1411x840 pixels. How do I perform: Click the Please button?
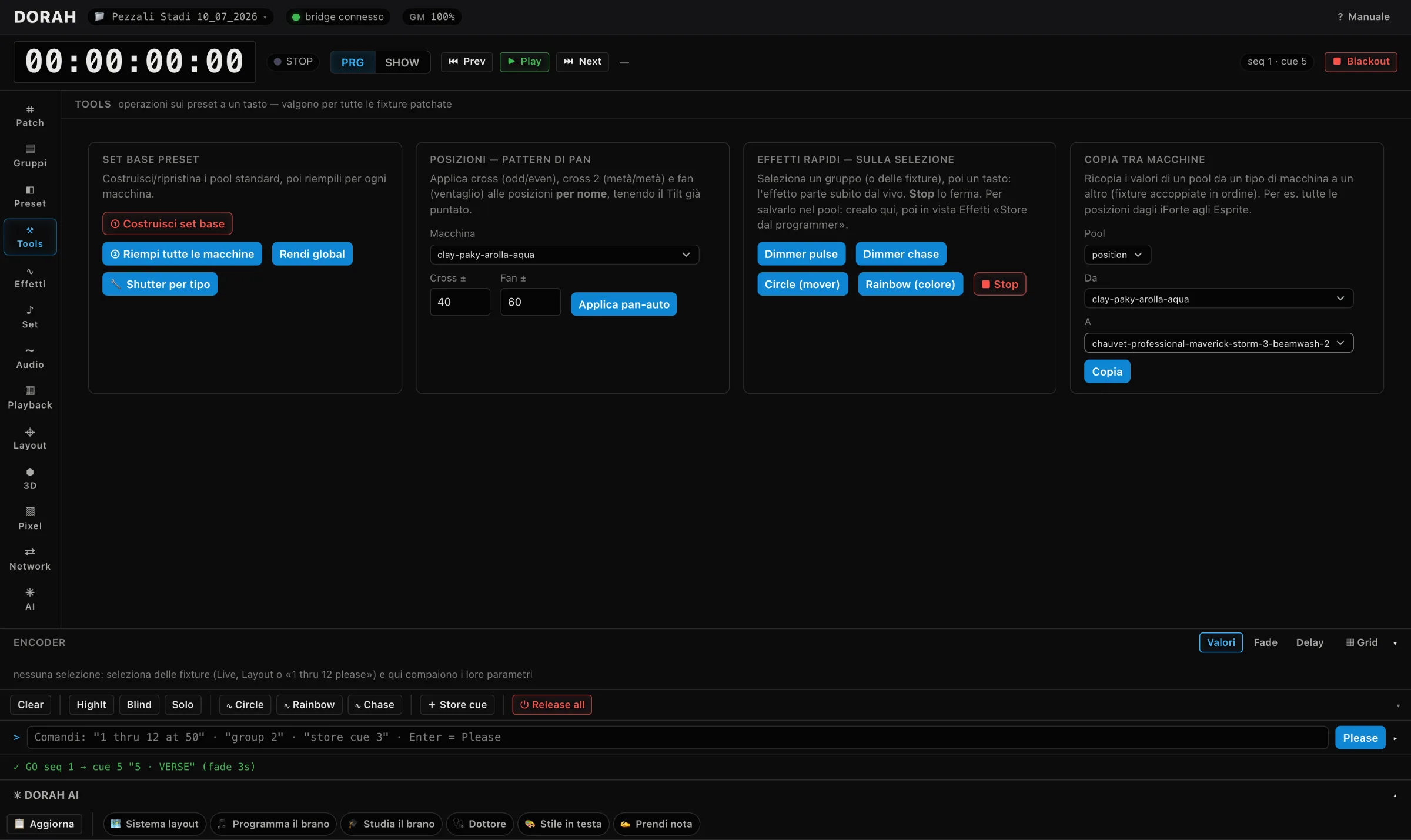tap(1360, 738)
